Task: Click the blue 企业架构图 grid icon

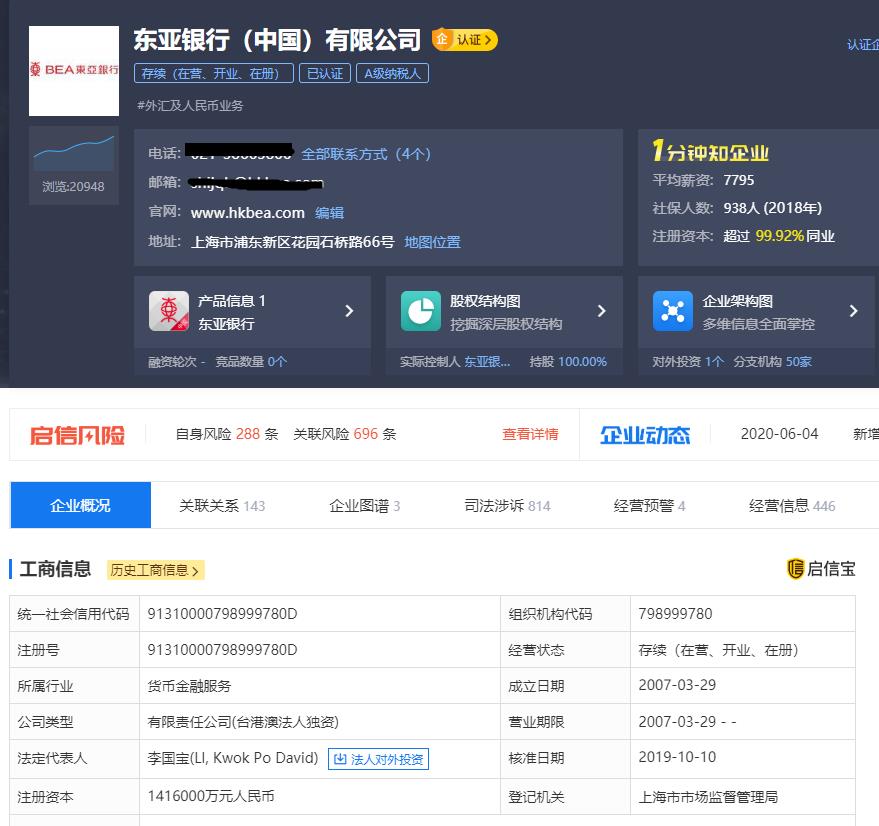Action: (675, 311)
